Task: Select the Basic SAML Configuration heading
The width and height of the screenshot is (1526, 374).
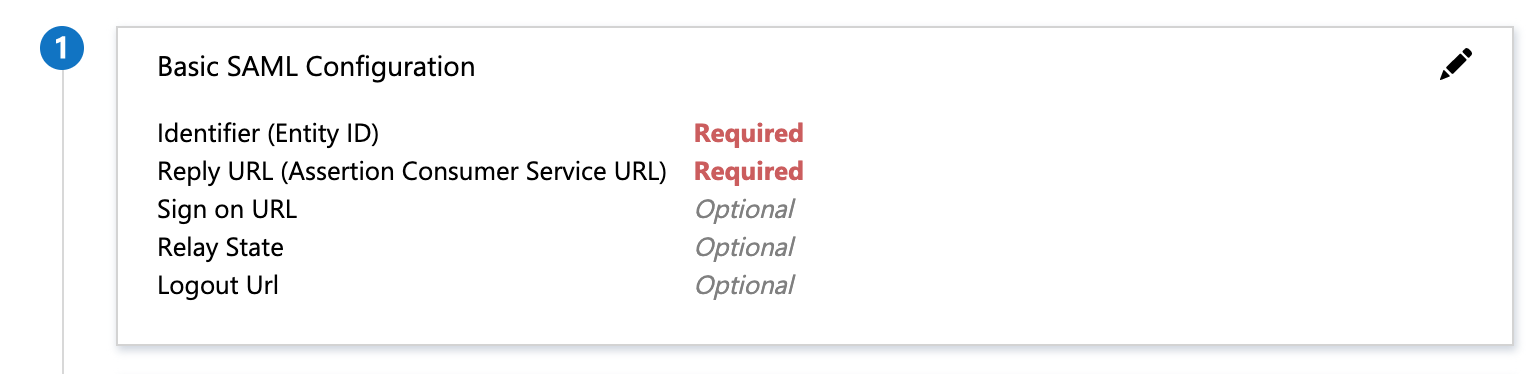Action: click(x=316, y=67)
